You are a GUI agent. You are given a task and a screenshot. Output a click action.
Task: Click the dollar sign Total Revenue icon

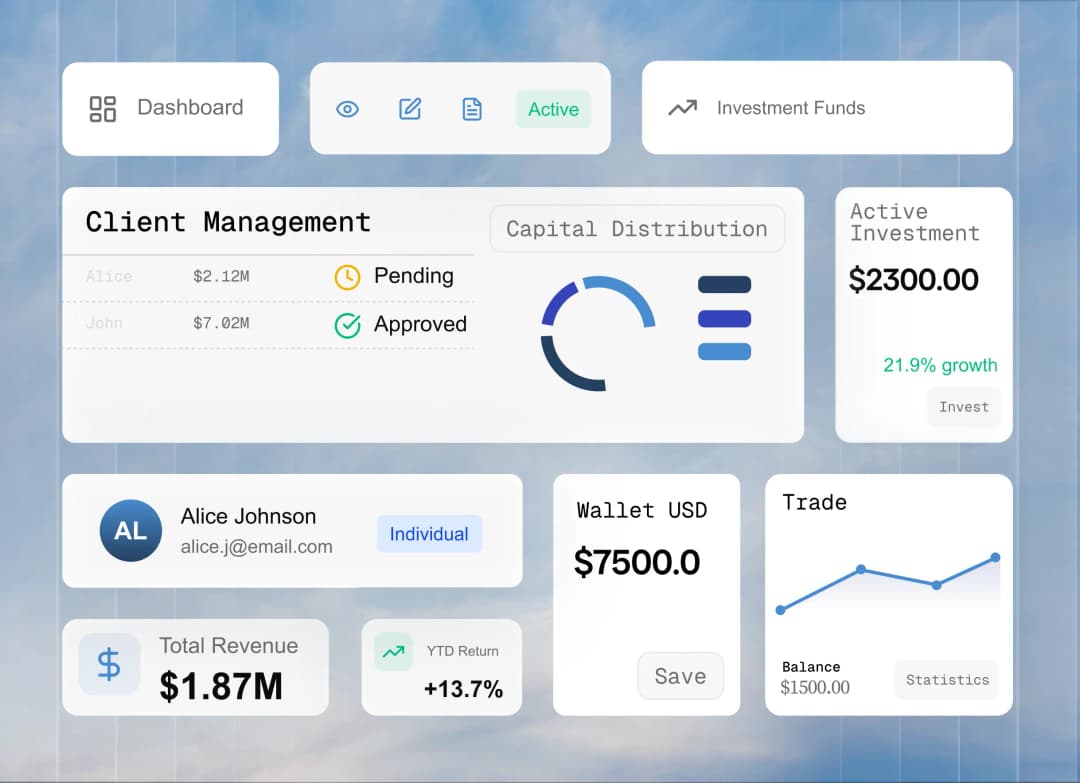109,665
